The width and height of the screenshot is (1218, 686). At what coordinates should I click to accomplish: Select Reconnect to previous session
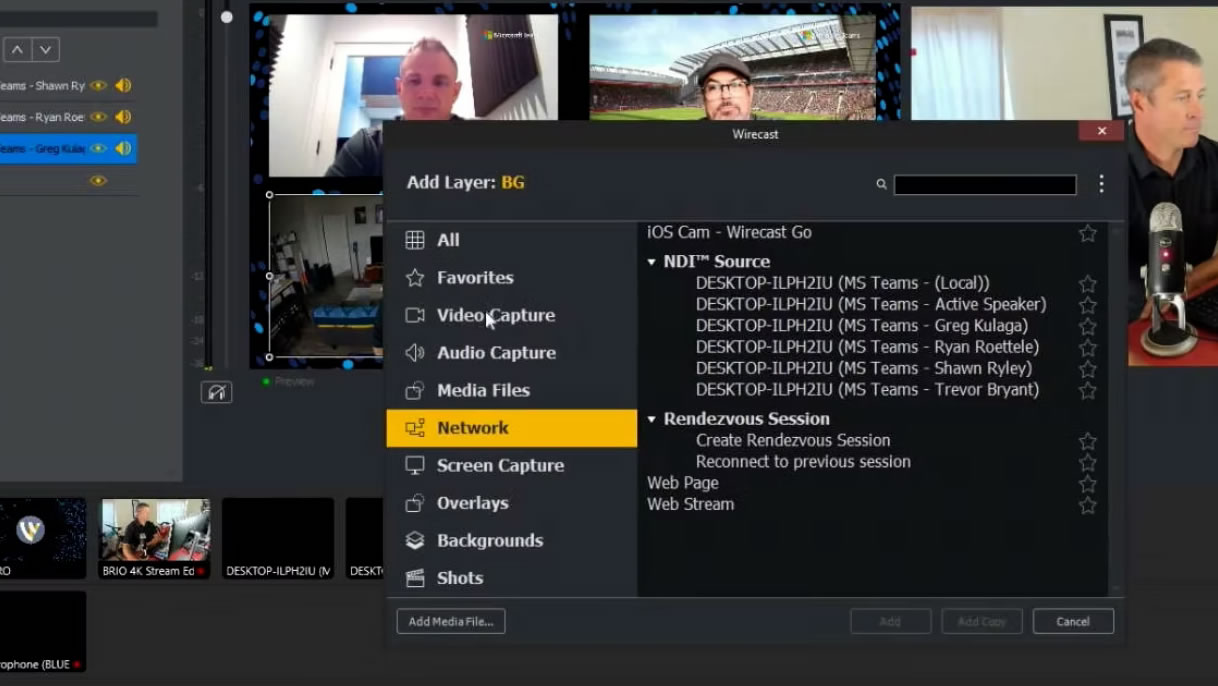click(x=803, y=462)
